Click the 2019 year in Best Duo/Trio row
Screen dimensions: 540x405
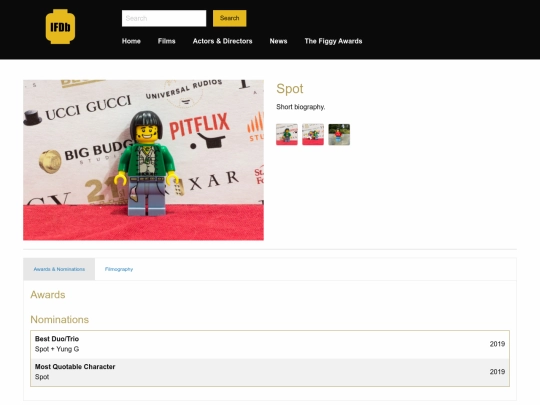(x=497, y=344)
